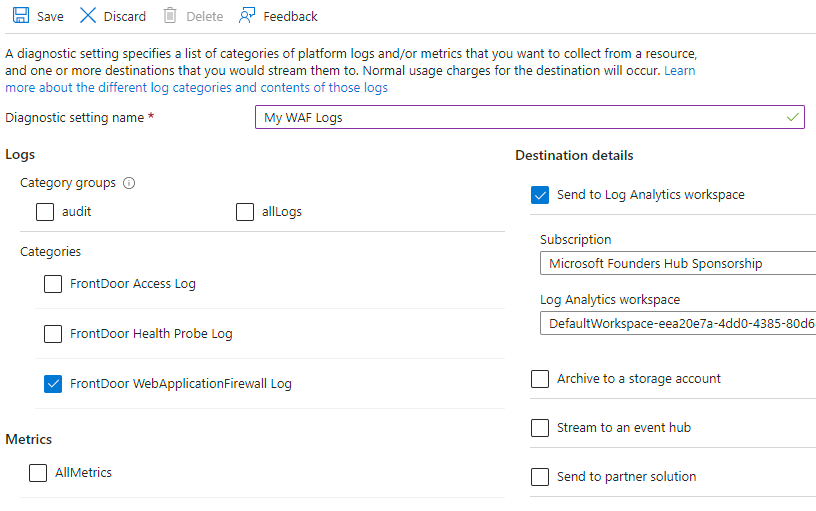
Task: Check FrontDoor Health Probe Log
Action: tap(53, 334)
